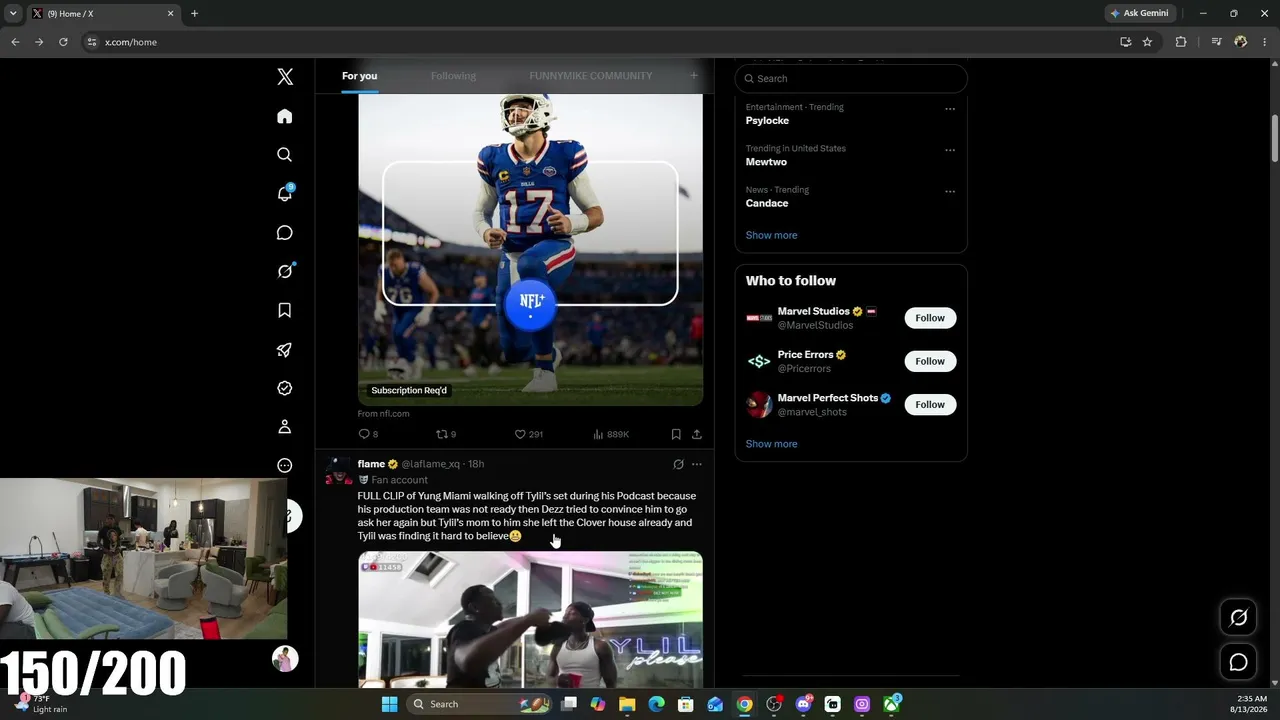This screenshot has width=1280, height=720.
Task: Click the X logo in the sidebar
Action: [285, 77]
